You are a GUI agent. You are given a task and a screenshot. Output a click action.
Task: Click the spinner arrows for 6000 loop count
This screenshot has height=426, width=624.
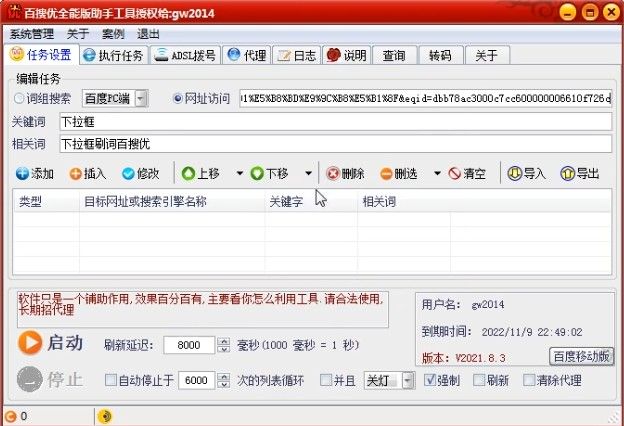point(224,380)
